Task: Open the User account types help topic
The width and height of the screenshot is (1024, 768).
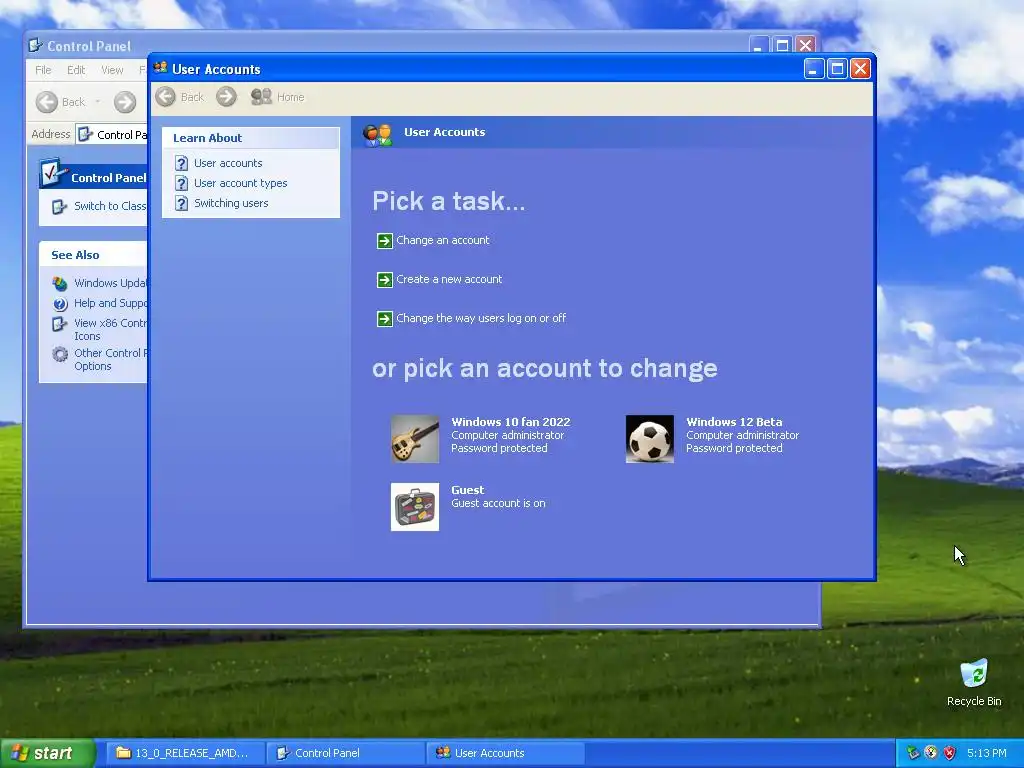Action: [240, 184]
